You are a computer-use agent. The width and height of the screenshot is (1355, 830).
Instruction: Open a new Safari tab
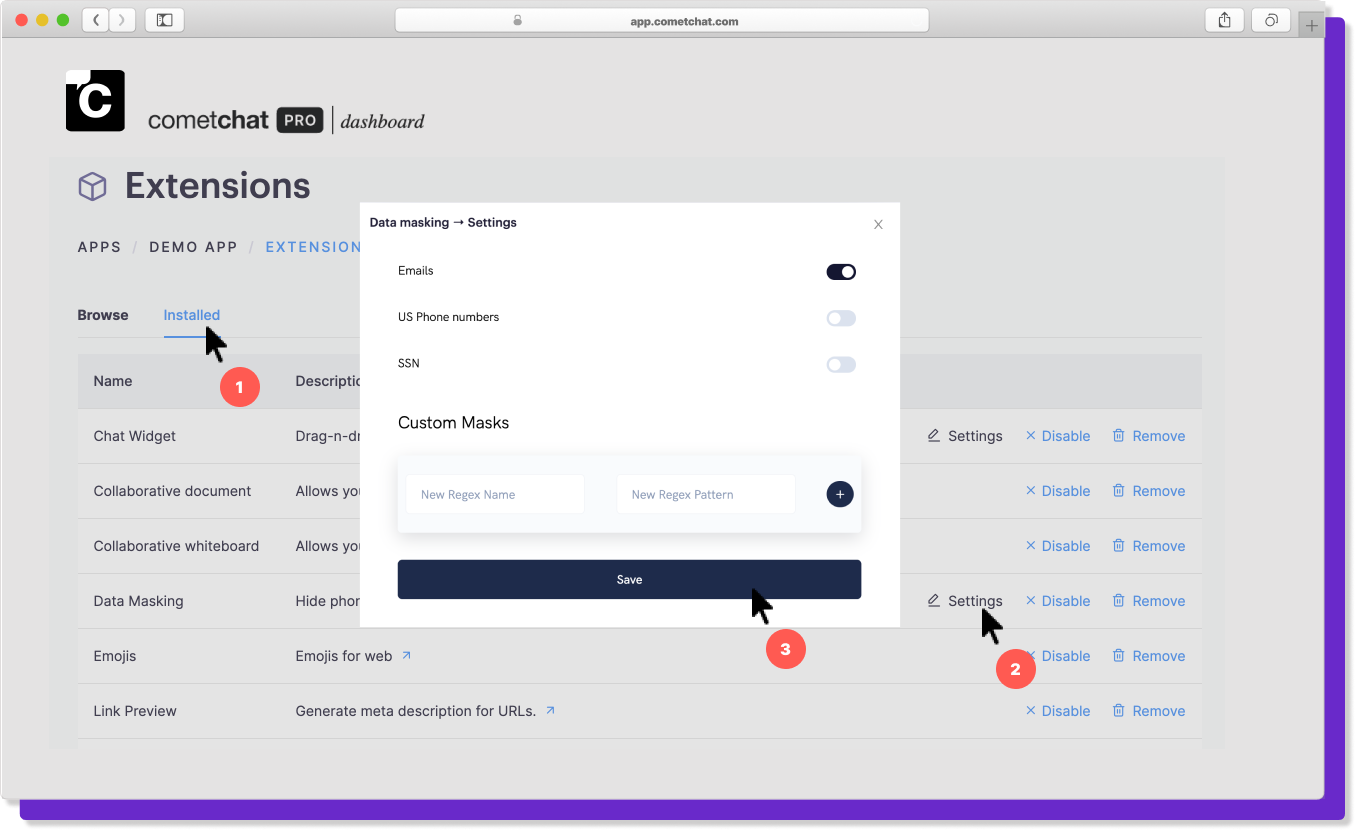coord(1312,25)
